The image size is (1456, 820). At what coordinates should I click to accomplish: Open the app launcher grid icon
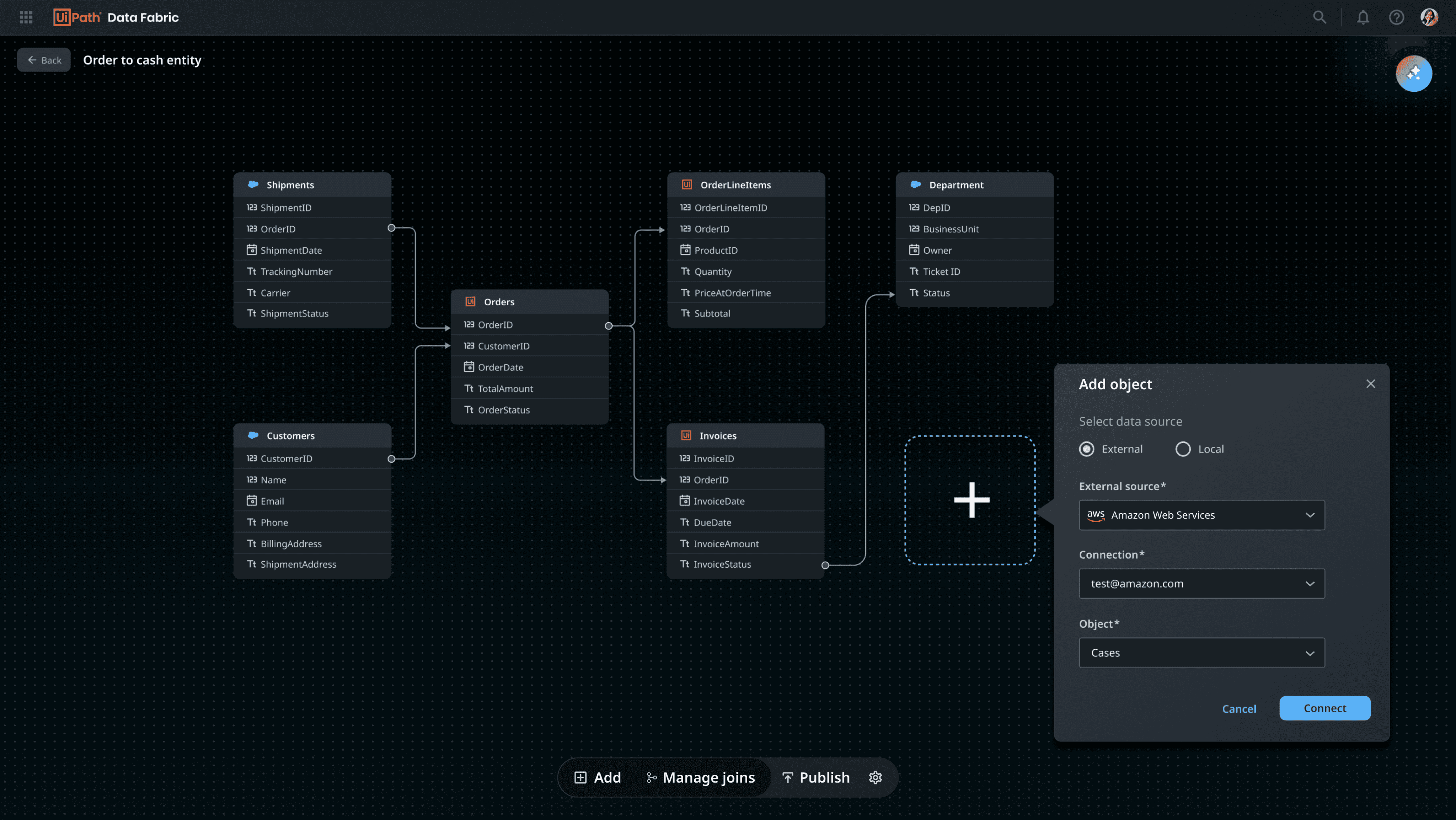[x=26, y=17]
